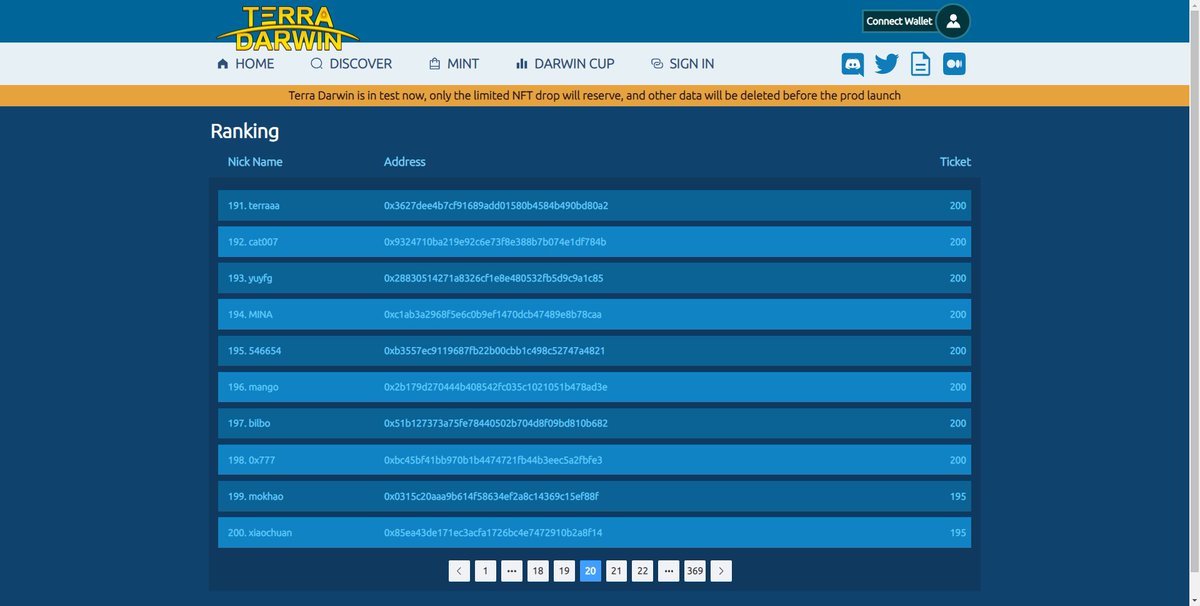Click the Address column header
This screenshot has height=606, width=1200.
pos(405,162)
